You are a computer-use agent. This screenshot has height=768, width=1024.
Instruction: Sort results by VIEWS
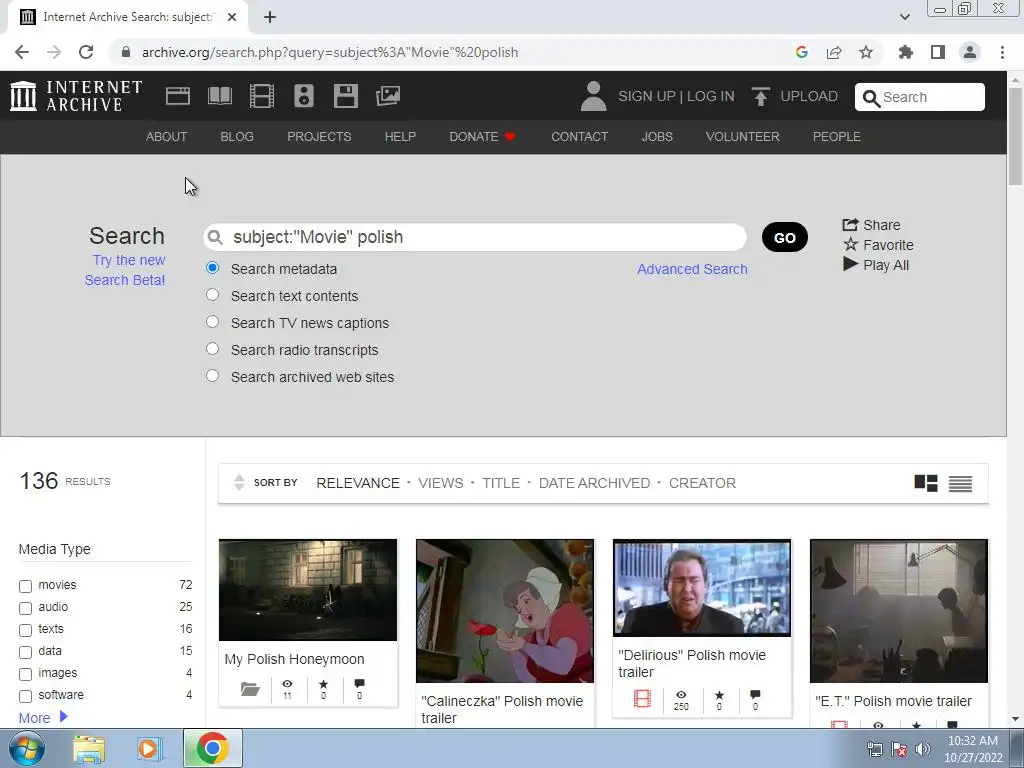(x=441, y=483)
